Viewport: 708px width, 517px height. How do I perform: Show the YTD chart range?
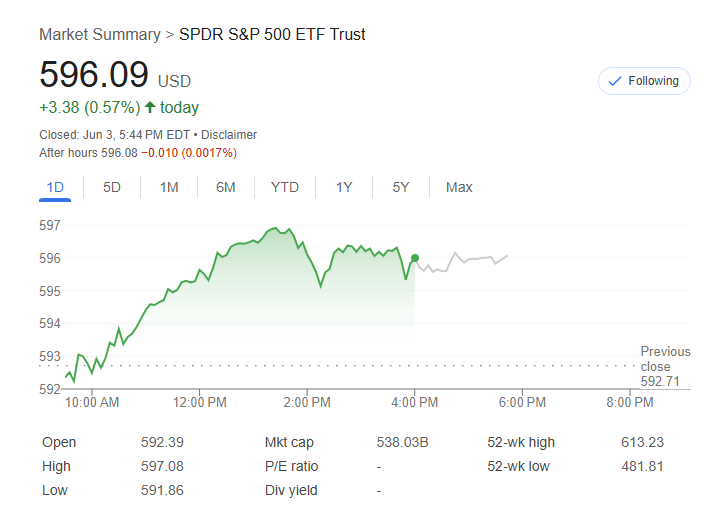(x=285, y=187)
